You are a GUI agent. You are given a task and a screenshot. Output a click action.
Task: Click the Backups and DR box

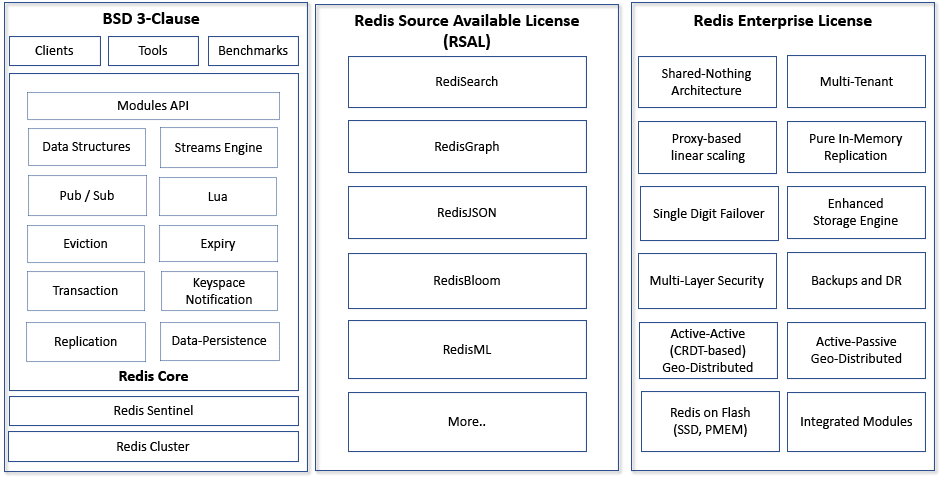(x=857, y=281)
